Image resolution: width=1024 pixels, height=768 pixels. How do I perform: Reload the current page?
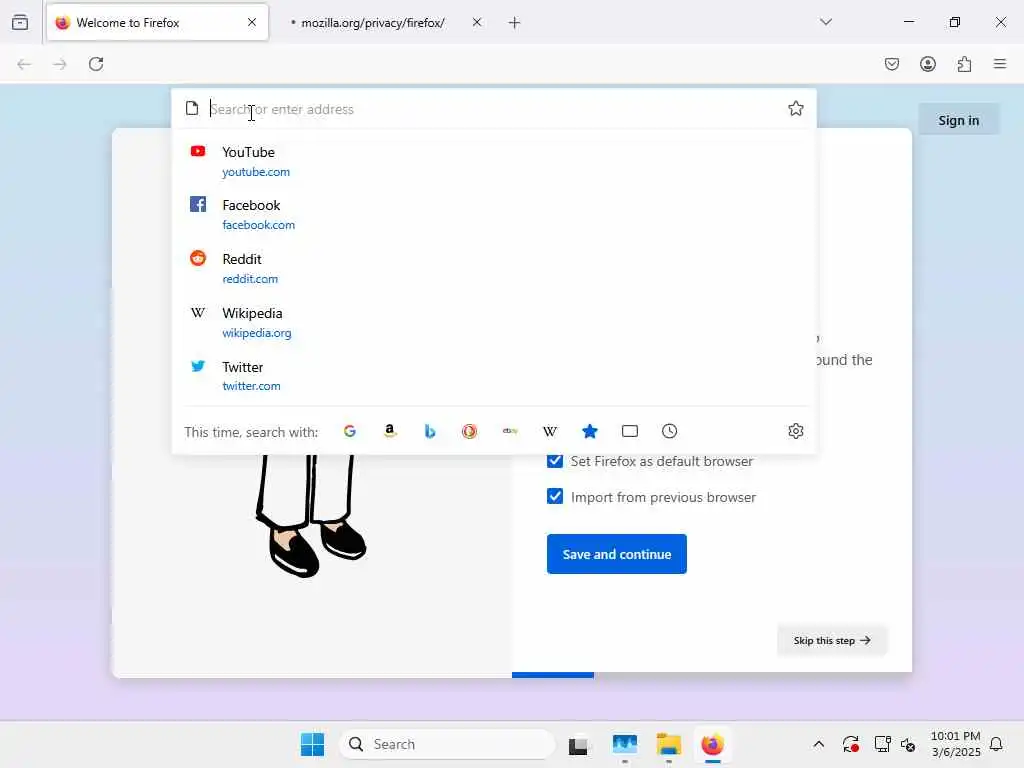pos(96,64)
